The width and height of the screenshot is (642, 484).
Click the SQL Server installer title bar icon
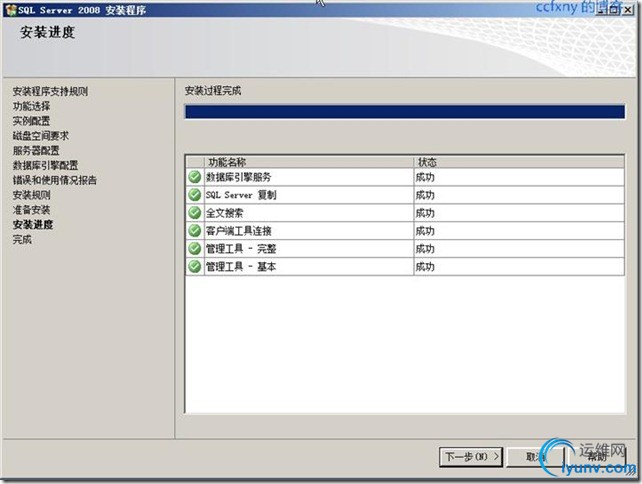(x=11, y=10)
